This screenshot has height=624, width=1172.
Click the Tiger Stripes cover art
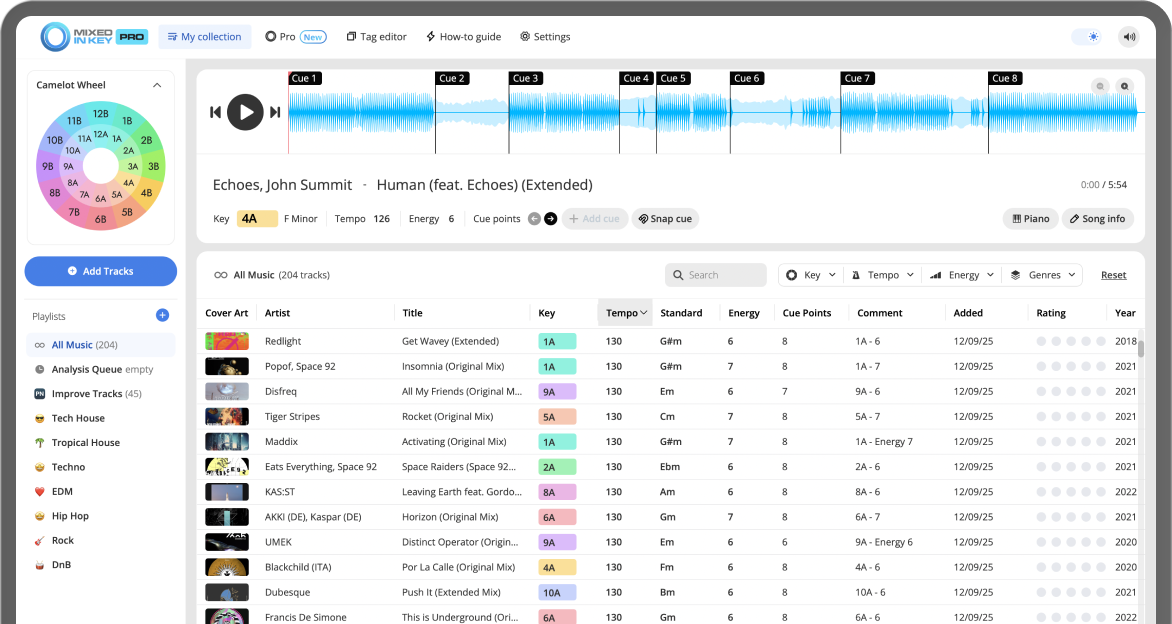tap(227, 417)
